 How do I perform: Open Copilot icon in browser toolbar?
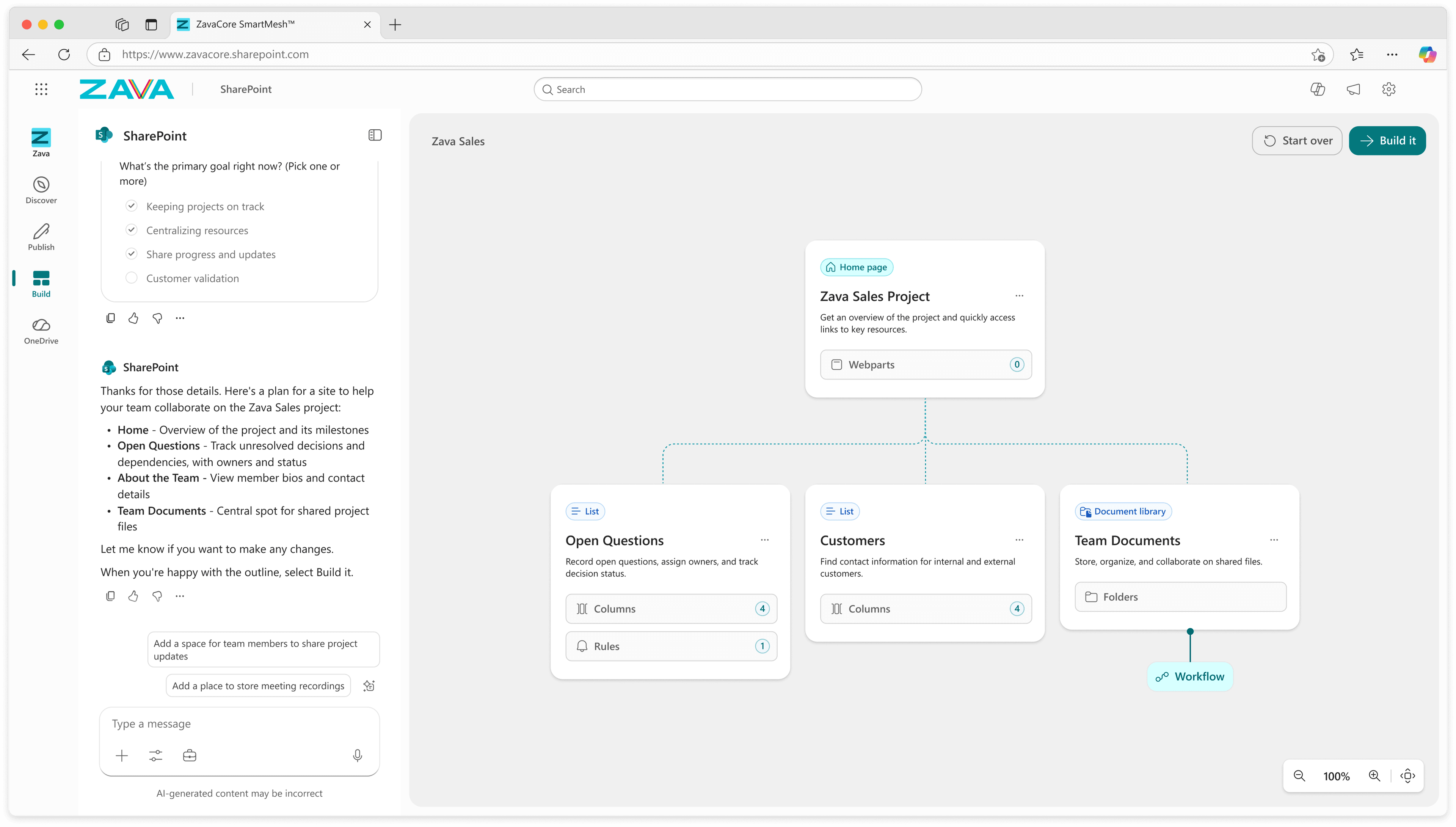coord(1427,55)
